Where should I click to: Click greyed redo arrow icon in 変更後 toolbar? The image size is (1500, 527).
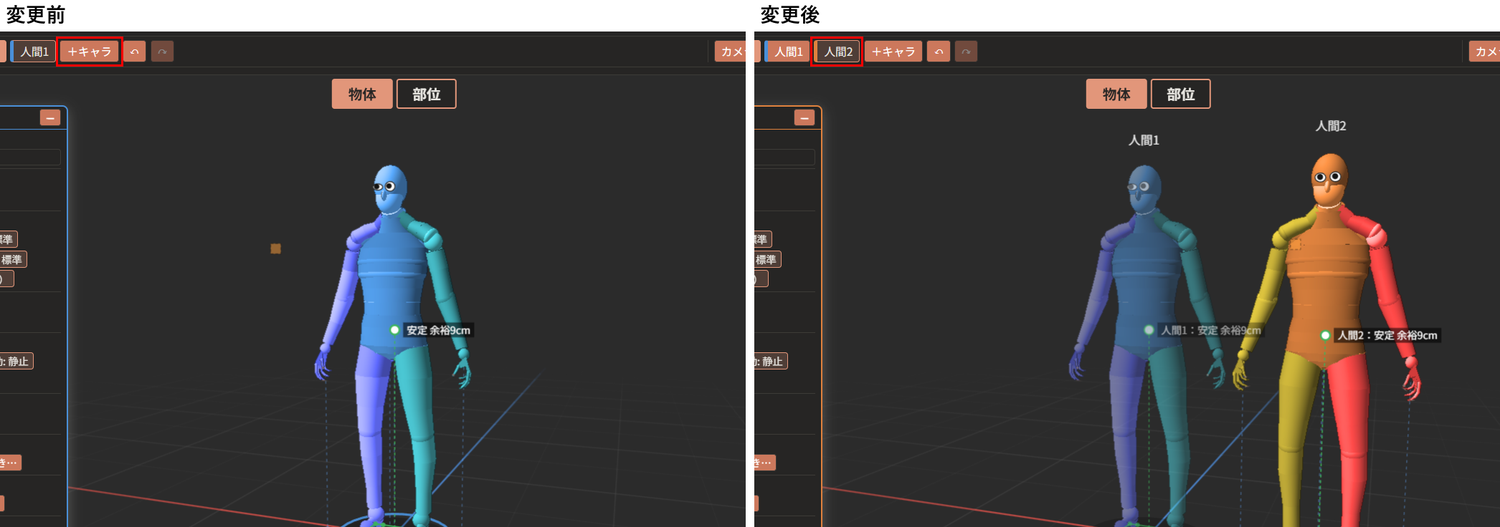(x=966, y=51)
